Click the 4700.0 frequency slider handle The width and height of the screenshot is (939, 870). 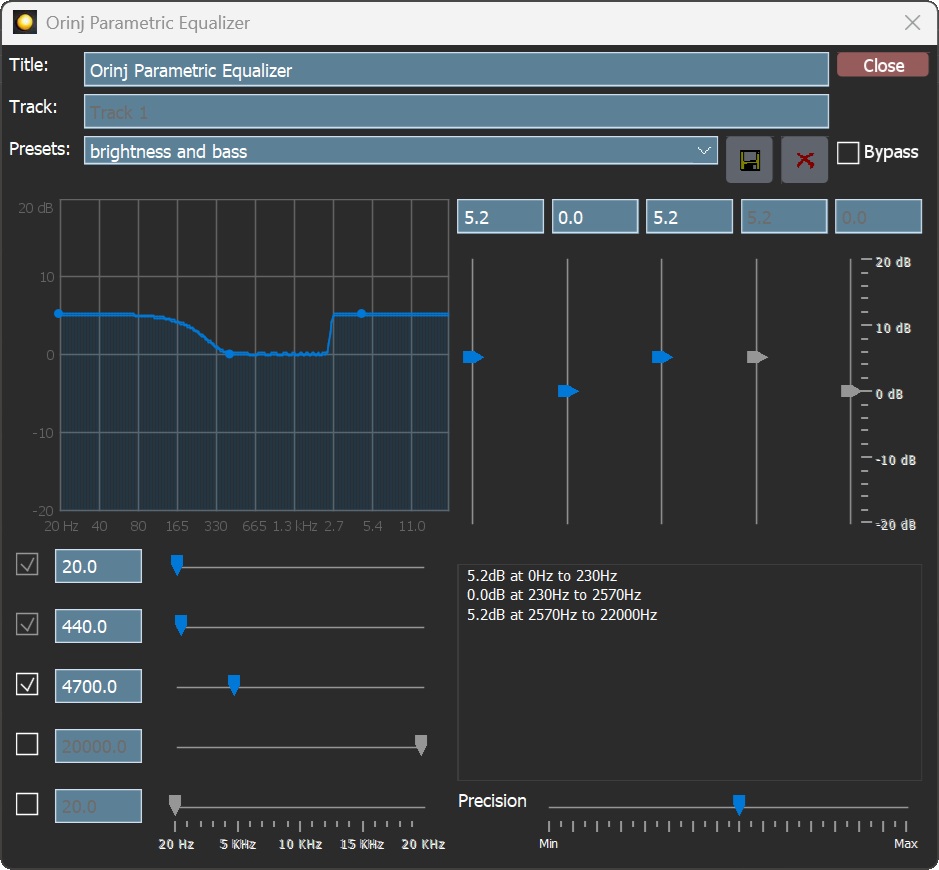pyautogui.click(x=234, y=684)
